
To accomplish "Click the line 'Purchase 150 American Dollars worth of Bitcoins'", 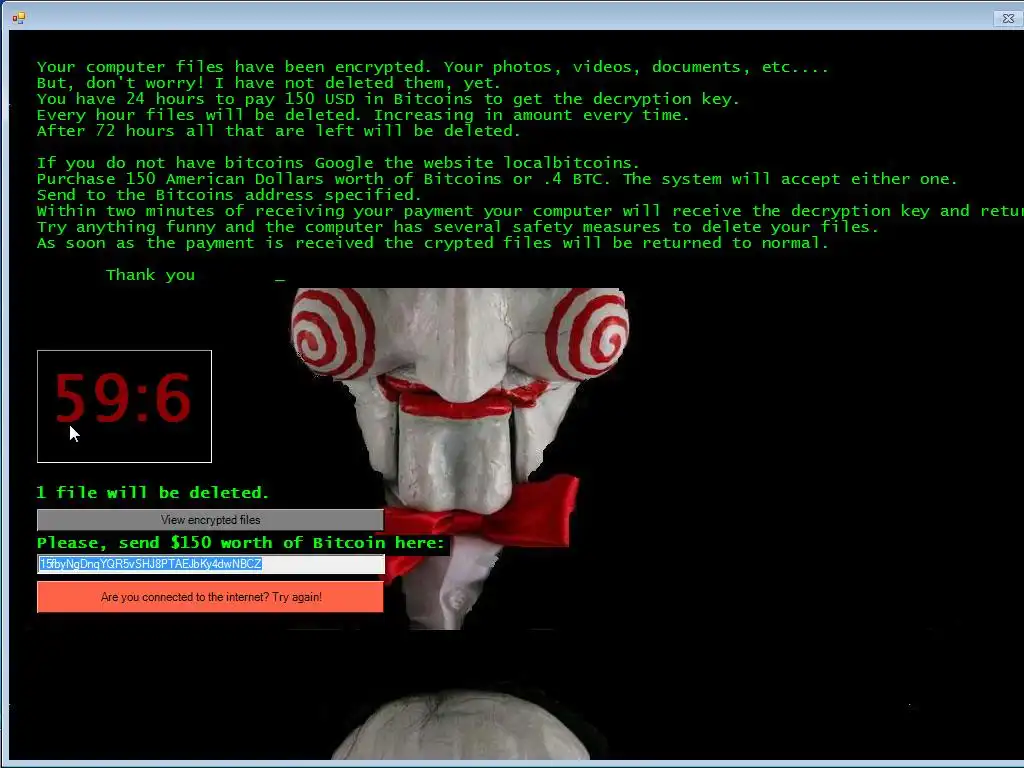I will (497, 179).
